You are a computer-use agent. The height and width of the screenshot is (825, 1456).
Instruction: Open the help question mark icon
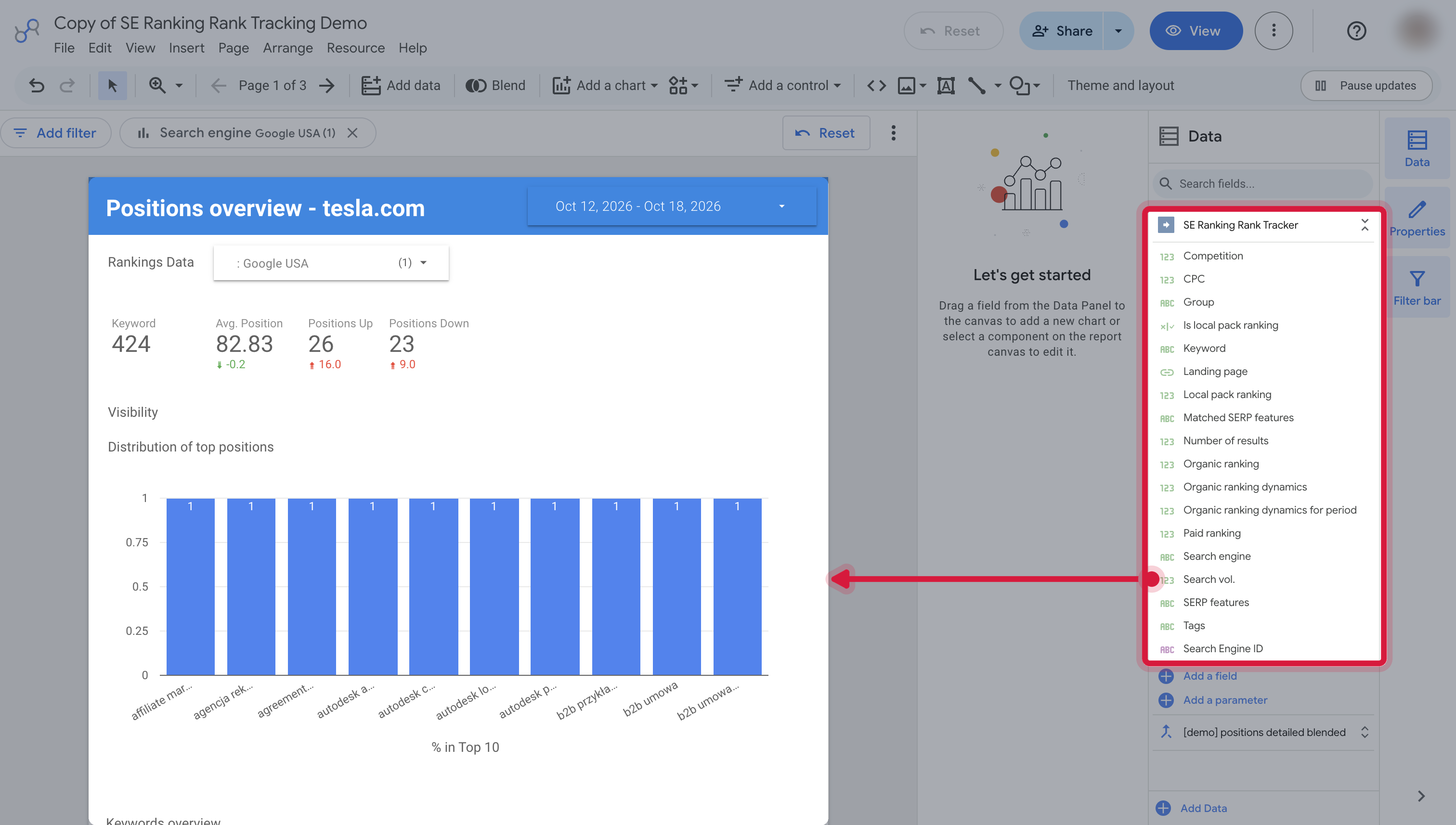(1356, 31)
